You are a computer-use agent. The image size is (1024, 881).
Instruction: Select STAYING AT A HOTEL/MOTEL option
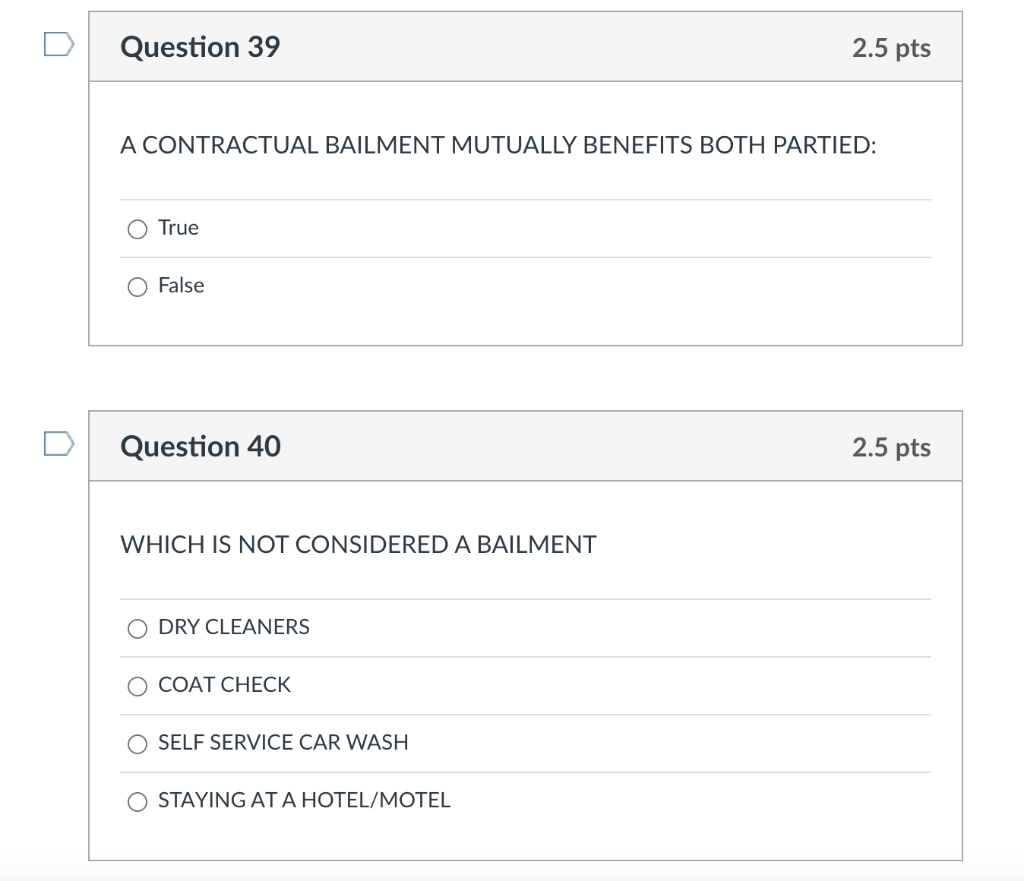pyautogui.click(x=137, y=802)
